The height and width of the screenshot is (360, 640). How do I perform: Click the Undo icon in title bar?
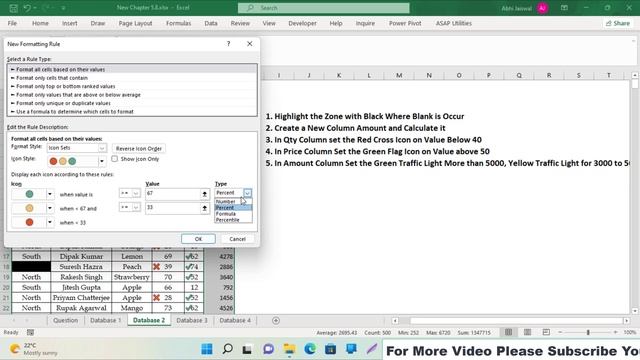(x=27, y=8)
